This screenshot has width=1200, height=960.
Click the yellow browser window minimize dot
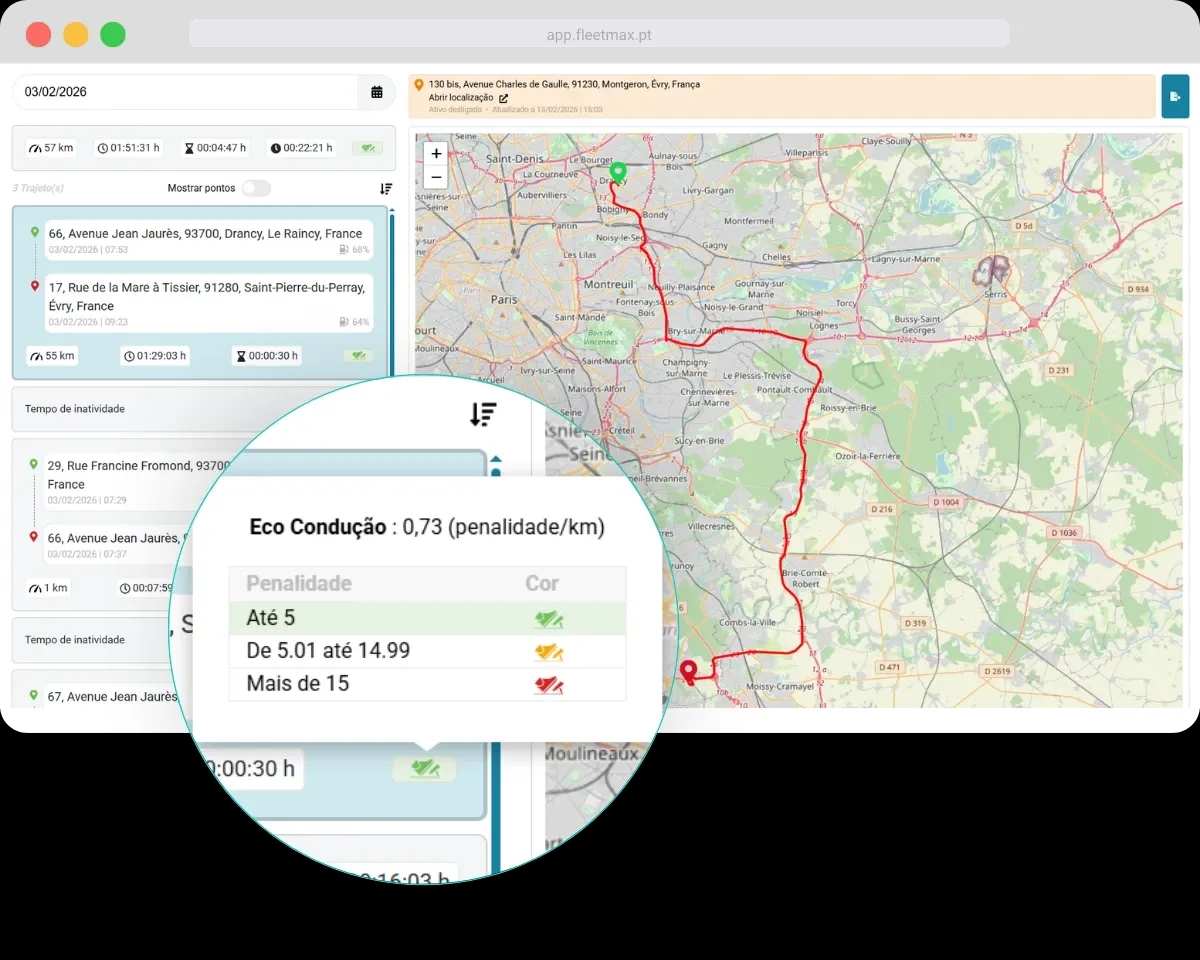(76, 34)
